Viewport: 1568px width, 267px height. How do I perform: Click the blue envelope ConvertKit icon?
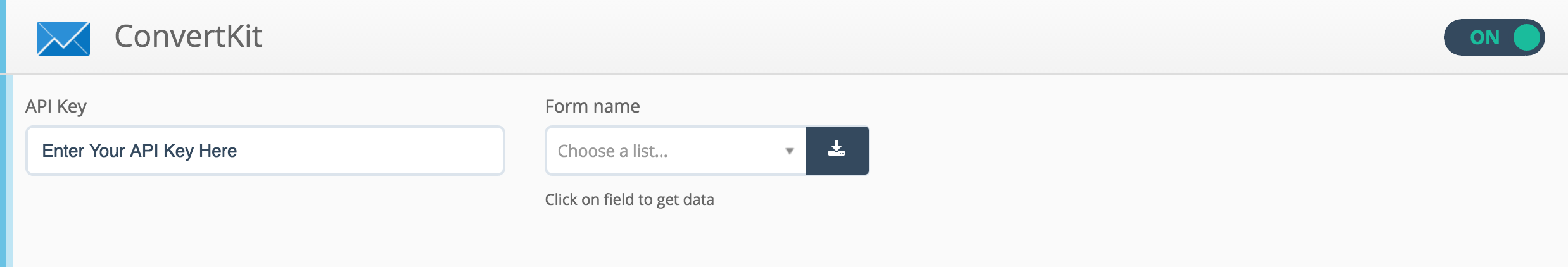[x=63, y=38]
